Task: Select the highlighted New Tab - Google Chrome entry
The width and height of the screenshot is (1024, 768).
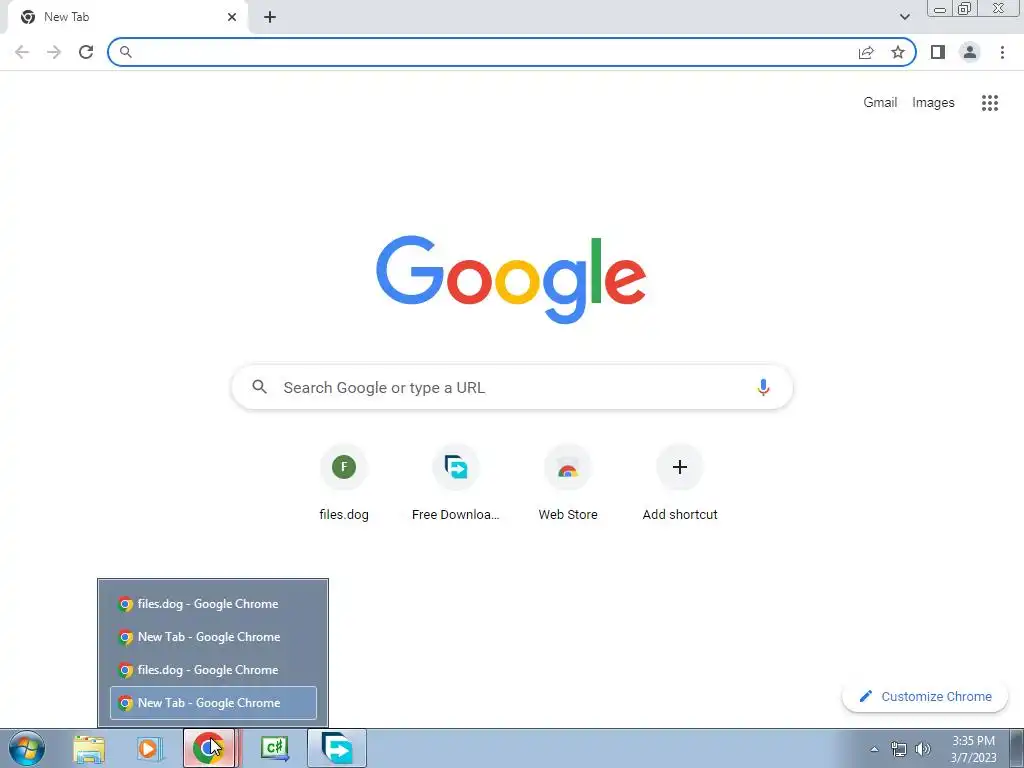Action: 214,703
